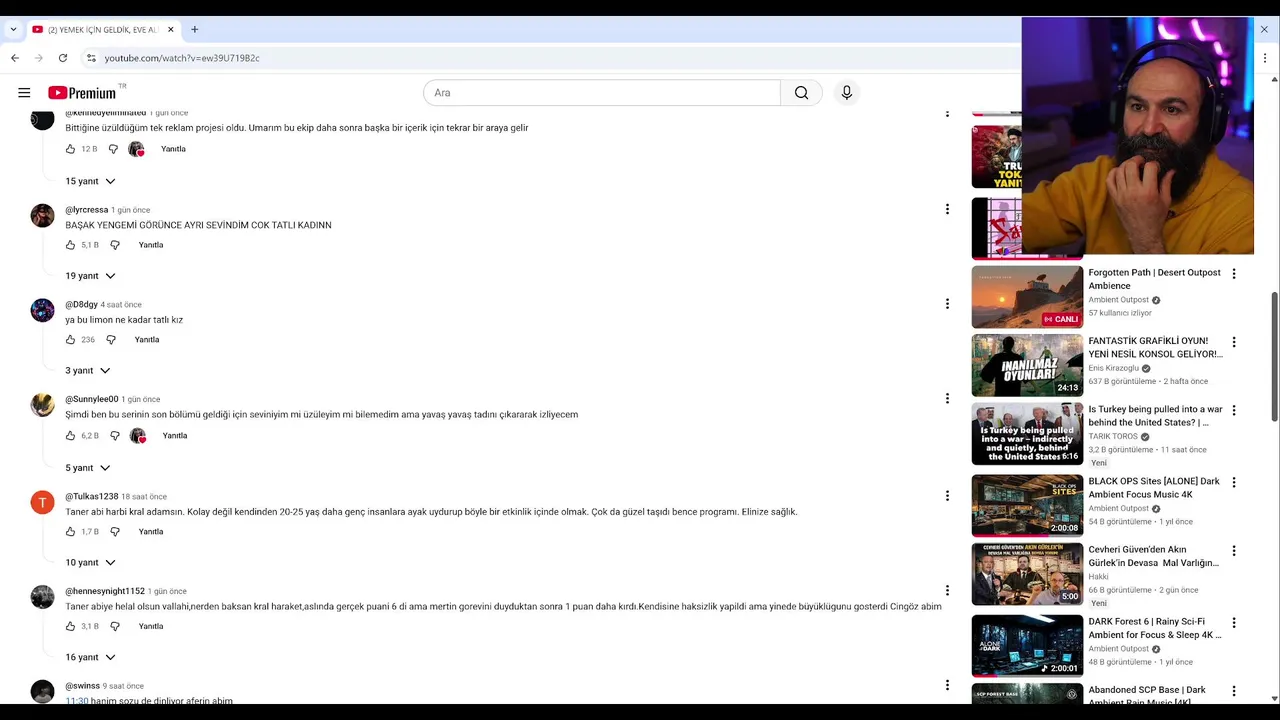Expand the 16 yanıt replies

[x=90, y=657]
